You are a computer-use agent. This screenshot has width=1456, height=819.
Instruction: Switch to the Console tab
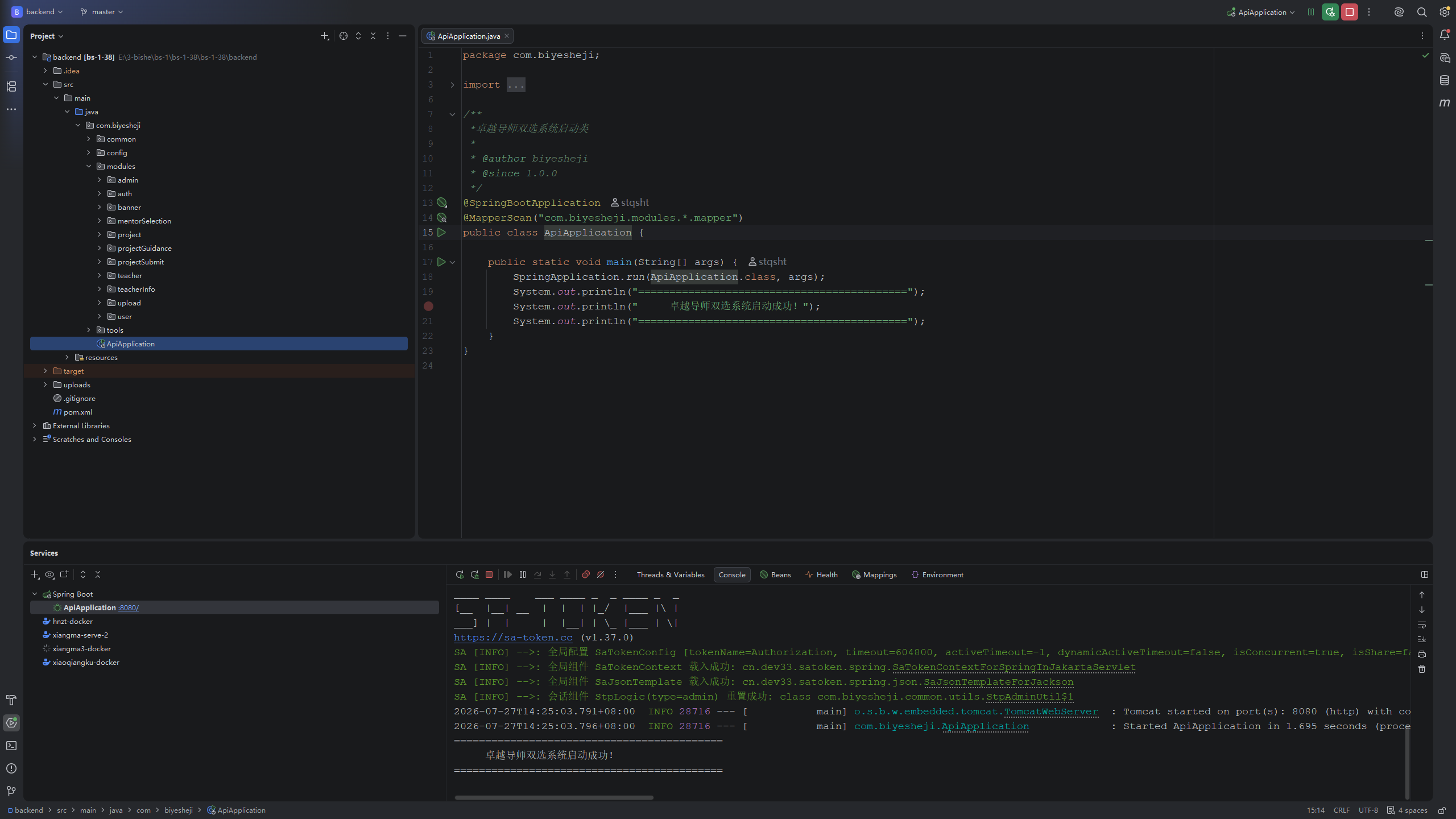tap(732, 575)
